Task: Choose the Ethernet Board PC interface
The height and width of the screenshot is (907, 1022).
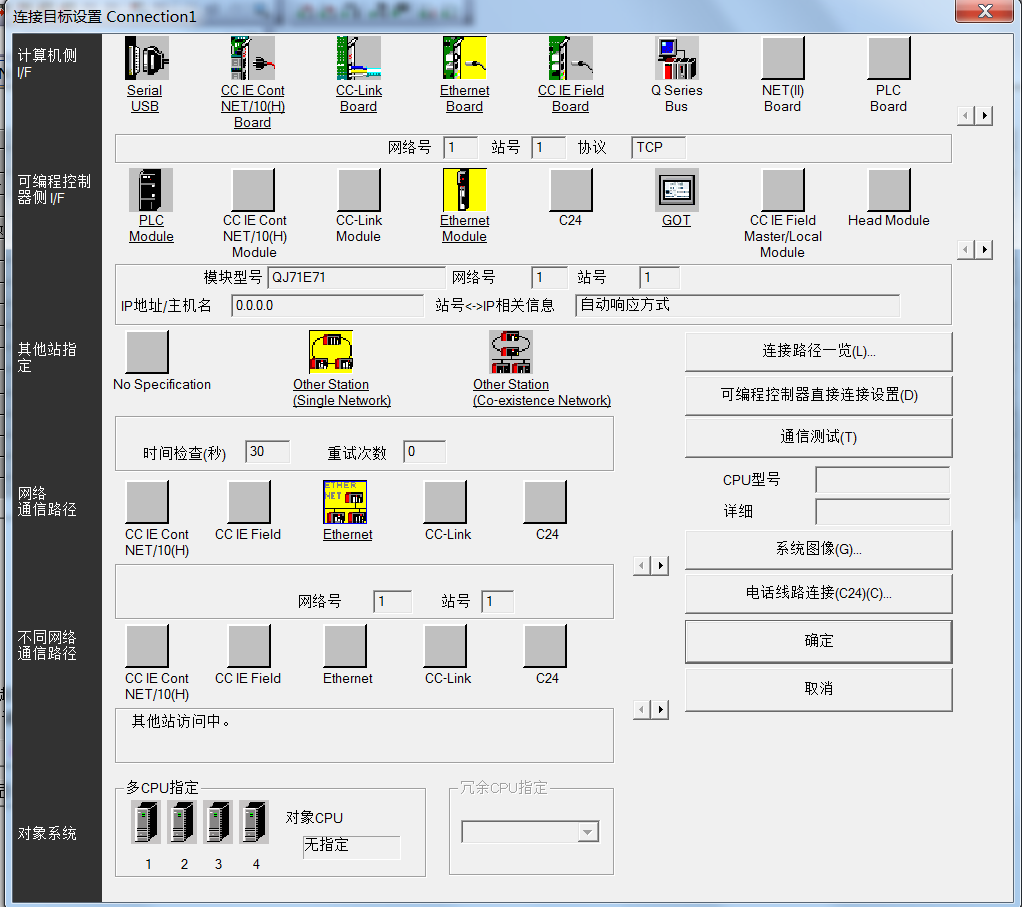Action: click(464, 59)
